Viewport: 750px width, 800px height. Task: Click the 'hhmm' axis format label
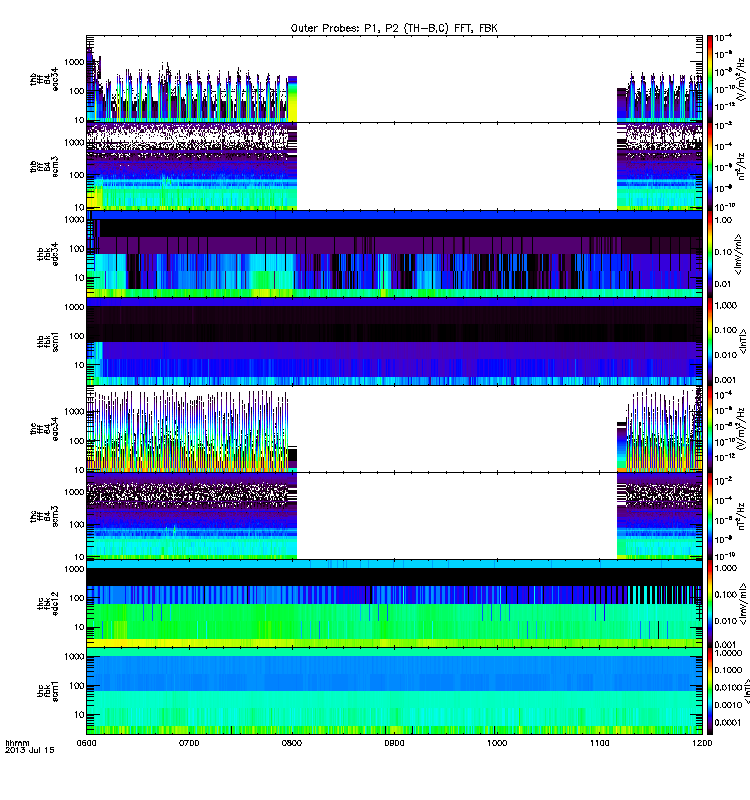pyautogui.click(x=17, y=743)
